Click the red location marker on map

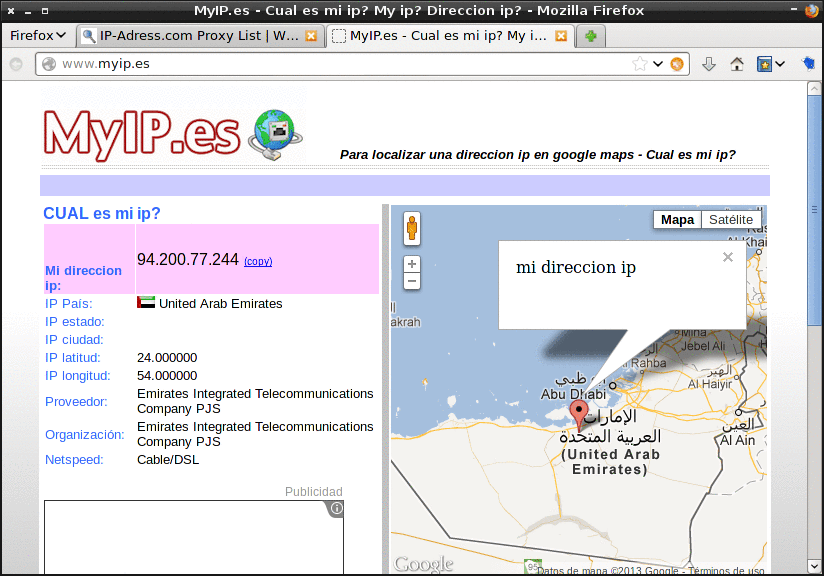pyautogui.click(x=579, y=415)
